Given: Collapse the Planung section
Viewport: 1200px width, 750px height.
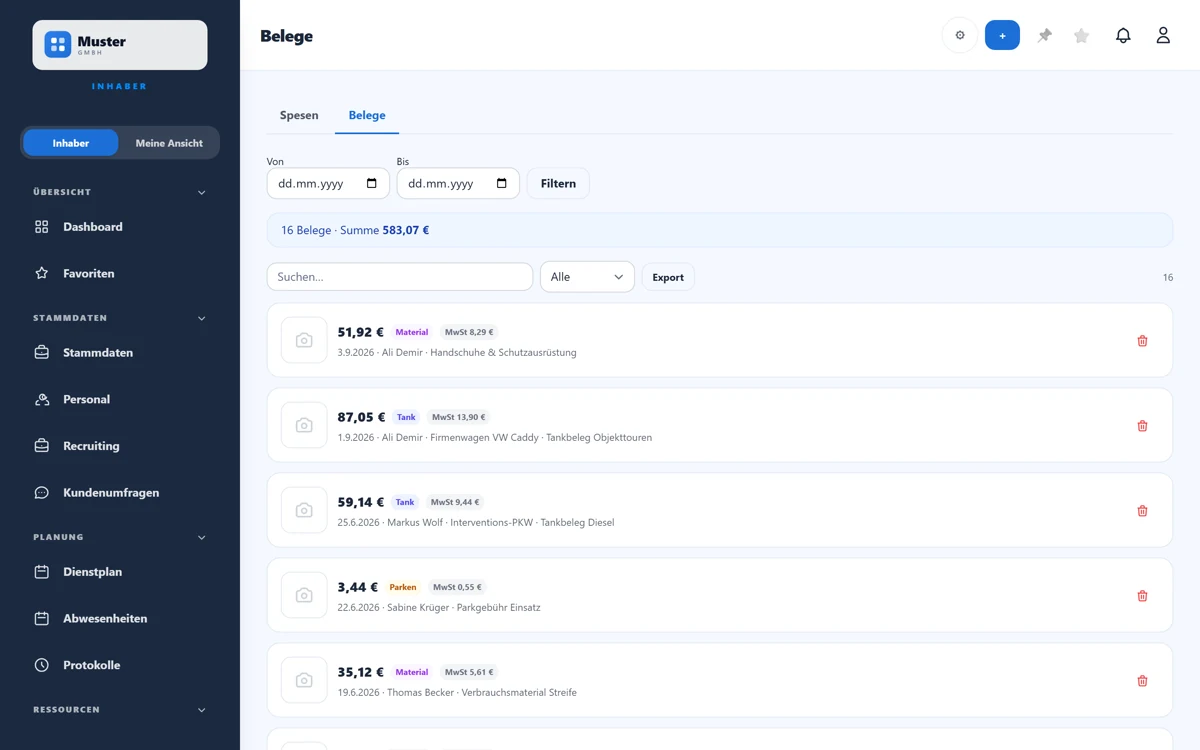Looking at the screenshot, I should tap(201, 537).
